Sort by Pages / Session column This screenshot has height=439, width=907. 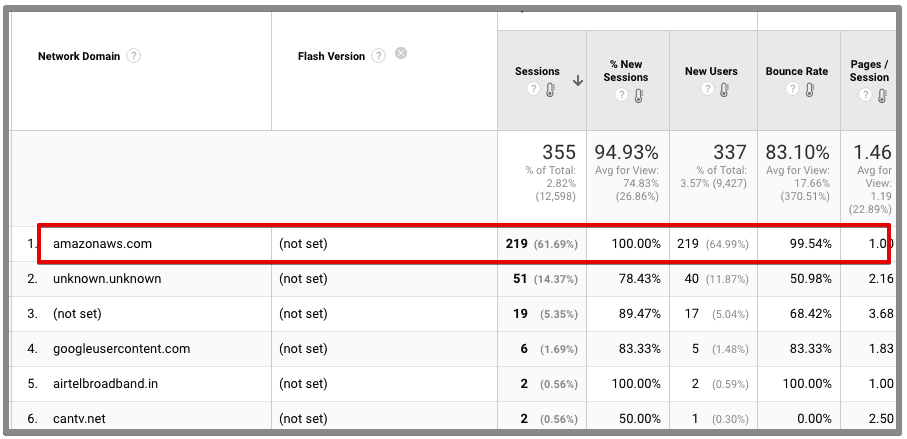868,71
